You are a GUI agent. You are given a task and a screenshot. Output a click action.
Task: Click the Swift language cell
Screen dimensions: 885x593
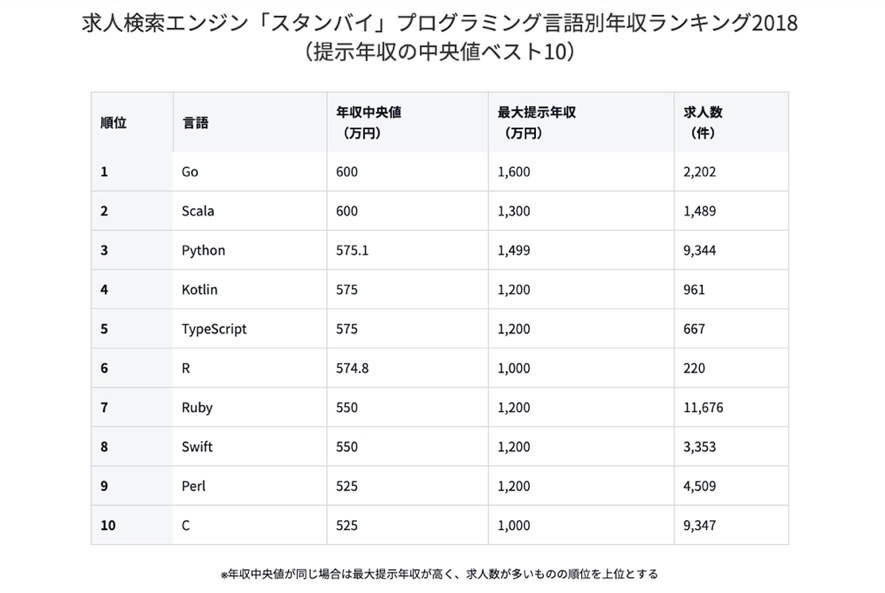(197, 447)
